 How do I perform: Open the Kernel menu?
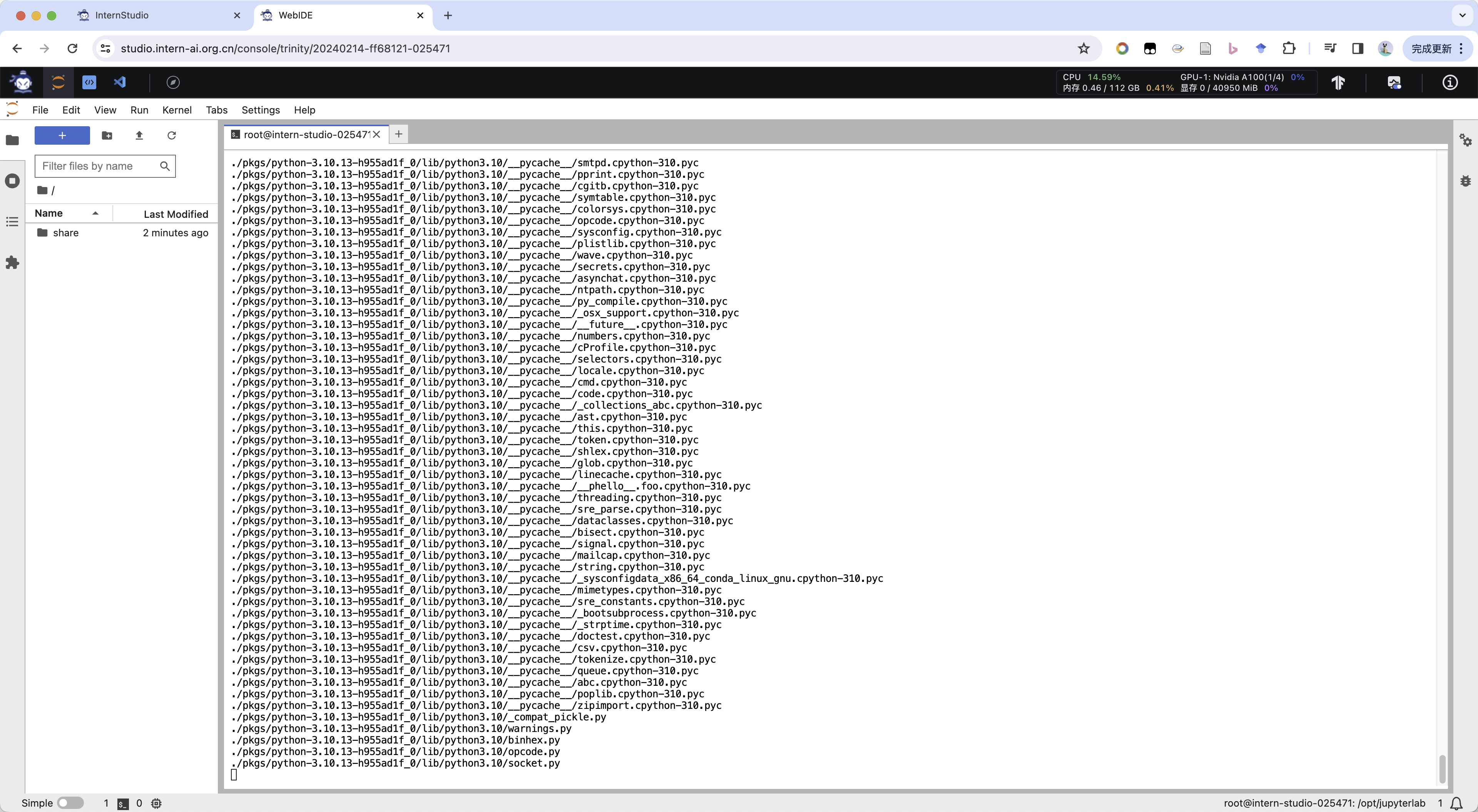176,110
